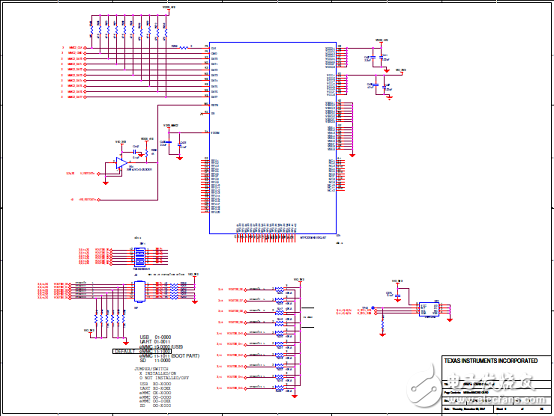Screen dimensions: 554x416
Task: Select the eMMC (BOOT PART) boot mode line
Action: (x=170, y=356)
